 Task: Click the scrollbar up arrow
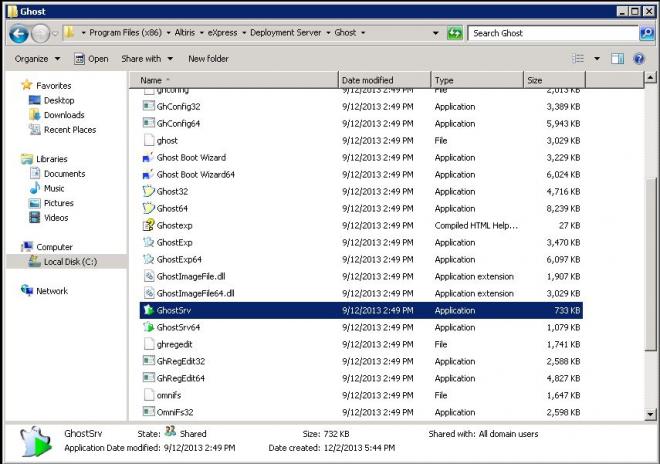[x=650, y=77]
